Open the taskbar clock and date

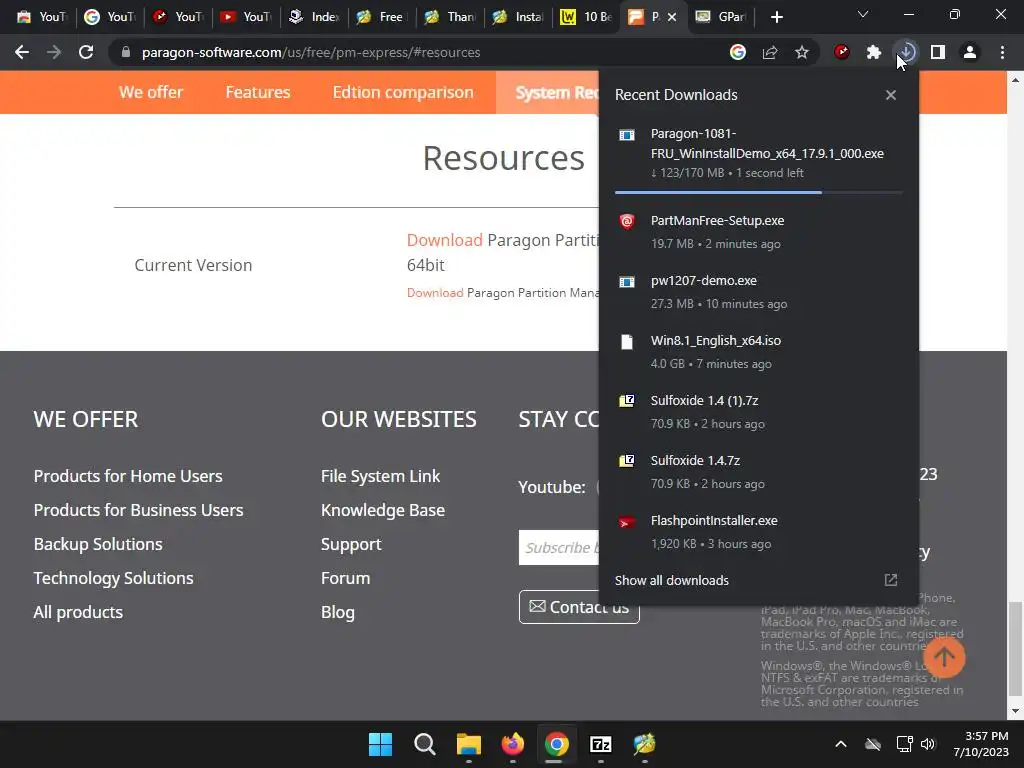click(981, 744)
